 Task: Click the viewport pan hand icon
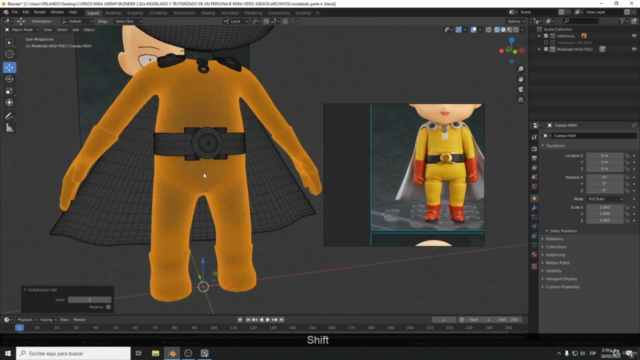[520, 79]
